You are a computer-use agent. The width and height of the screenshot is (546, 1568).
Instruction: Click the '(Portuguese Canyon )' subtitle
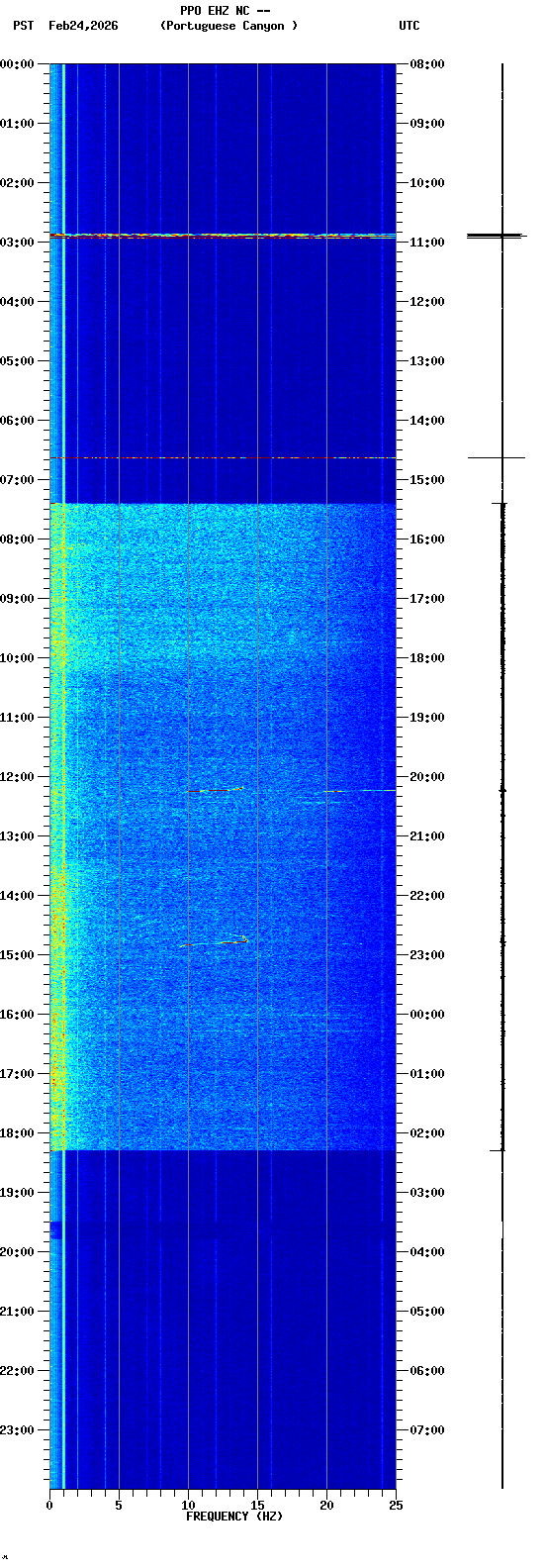click(x=228, y=26)
